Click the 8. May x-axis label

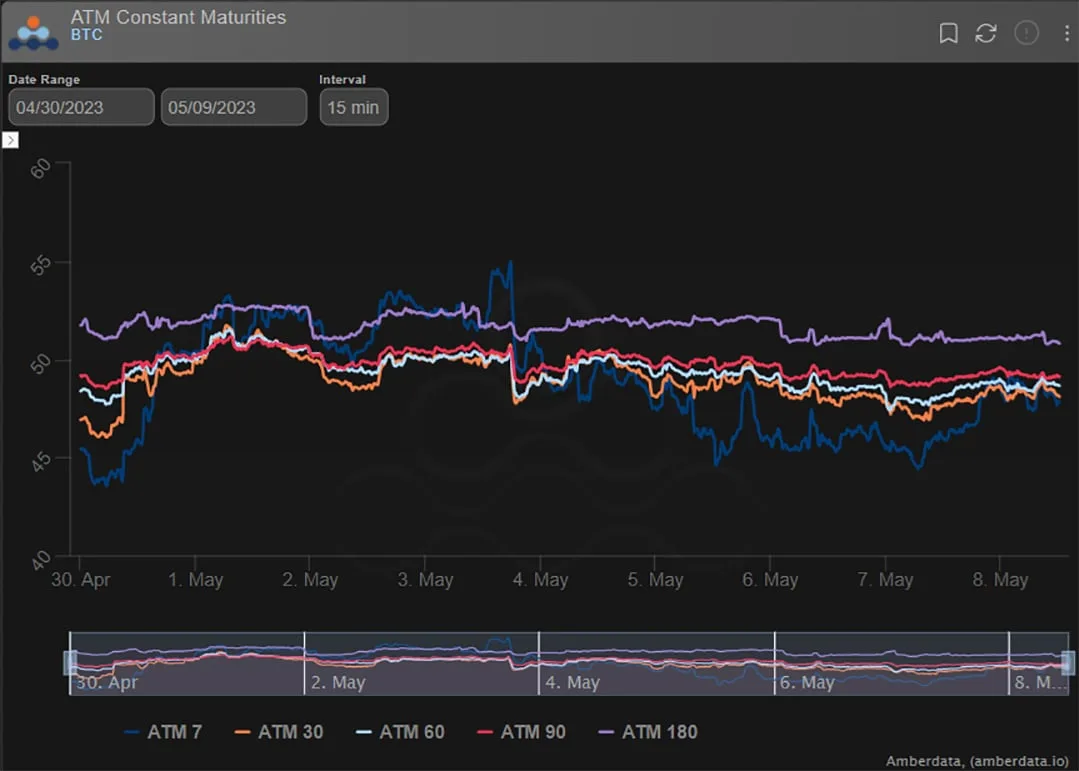(x=1000, y=580)
